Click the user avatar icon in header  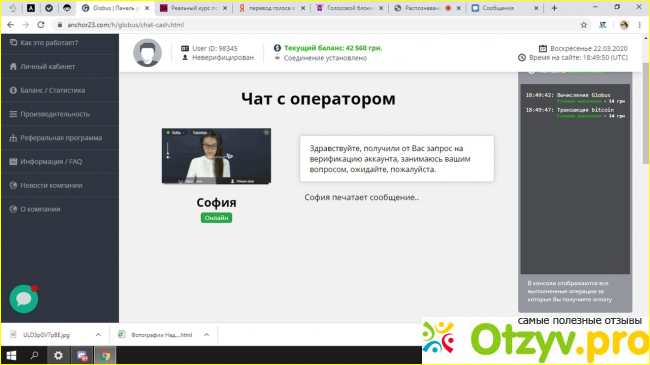(147, 53)
